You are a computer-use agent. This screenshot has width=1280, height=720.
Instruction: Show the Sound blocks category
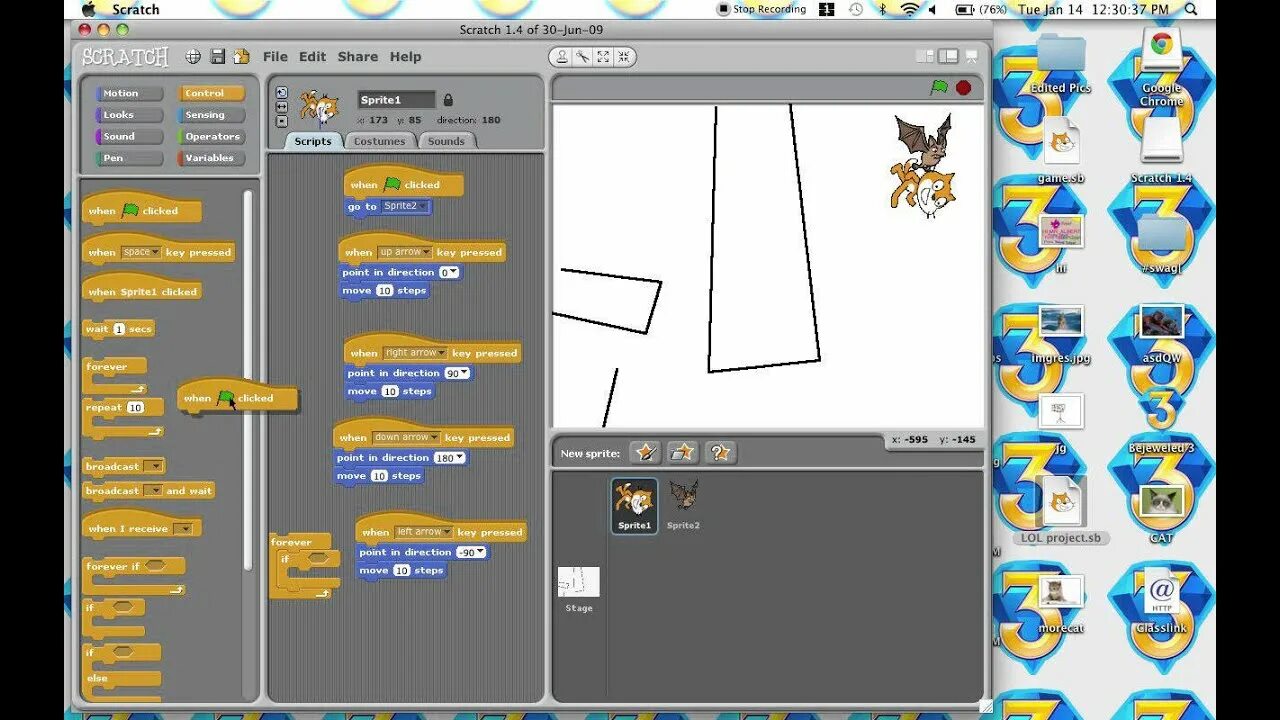(130, 136)
